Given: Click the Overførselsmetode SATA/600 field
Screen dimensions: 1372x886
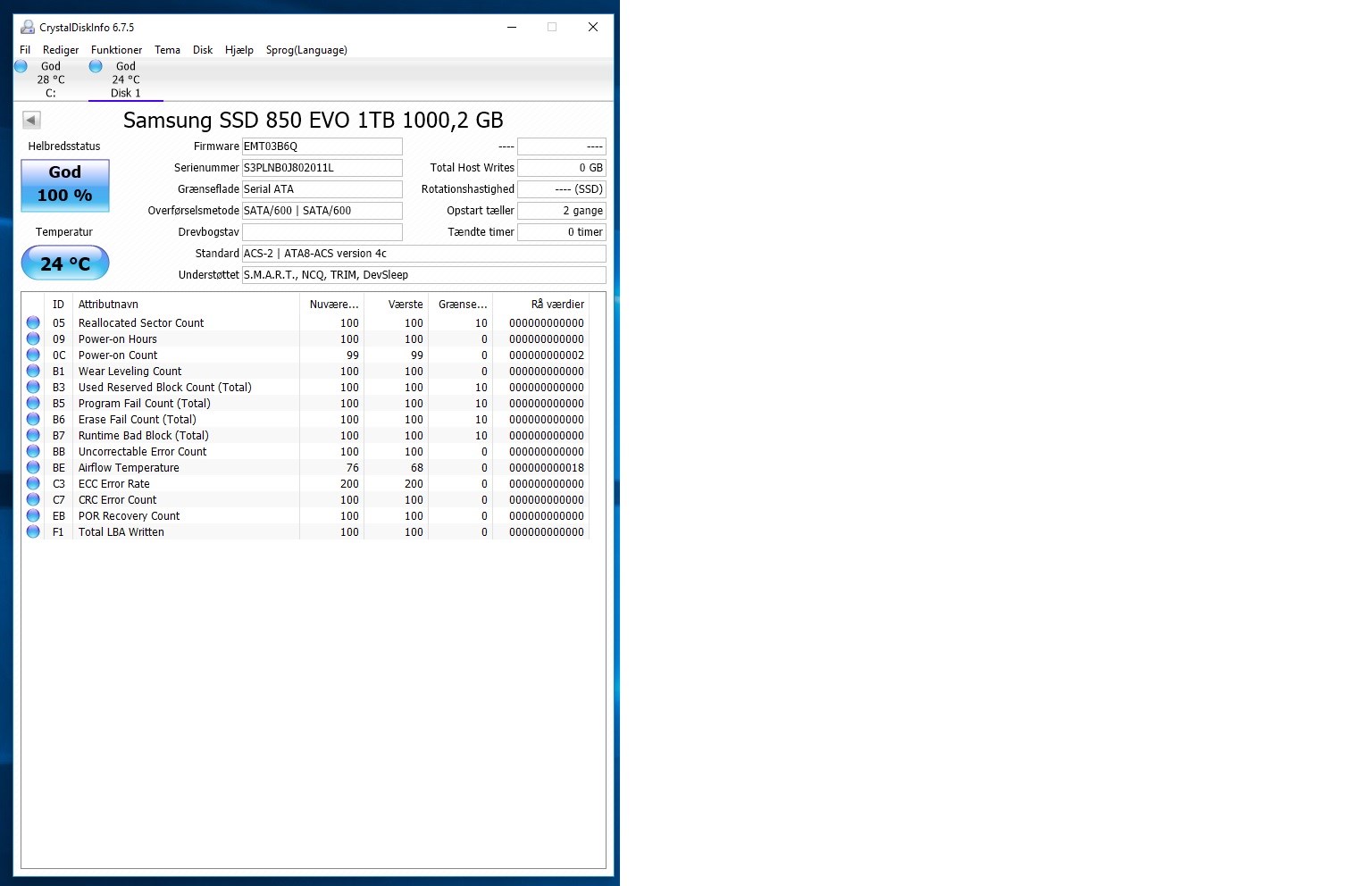Looking at the screenshot, I should pos(322,211).
